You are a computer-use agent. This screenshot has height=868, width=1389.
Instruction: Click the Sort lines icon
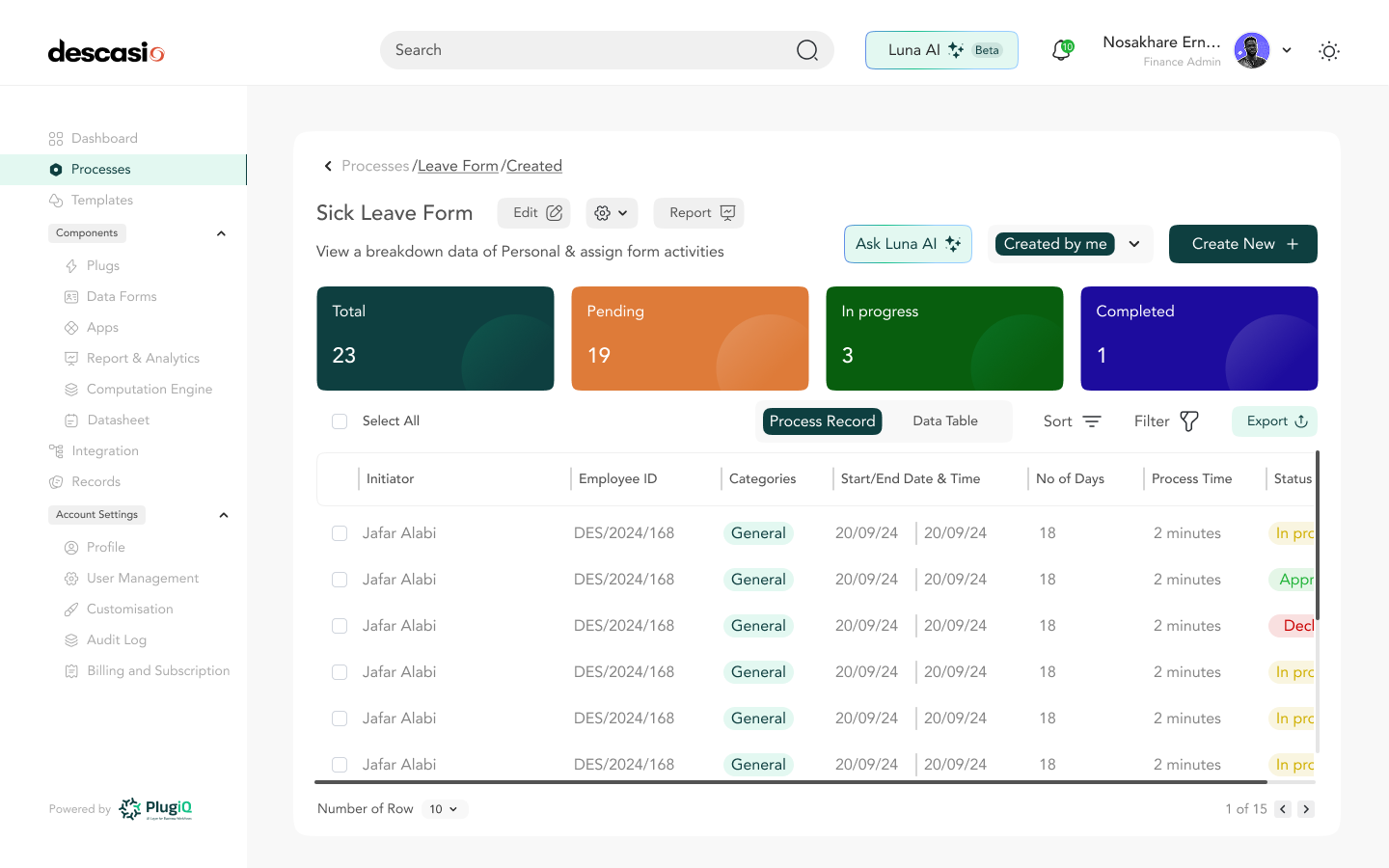[x=1092, y=421]
